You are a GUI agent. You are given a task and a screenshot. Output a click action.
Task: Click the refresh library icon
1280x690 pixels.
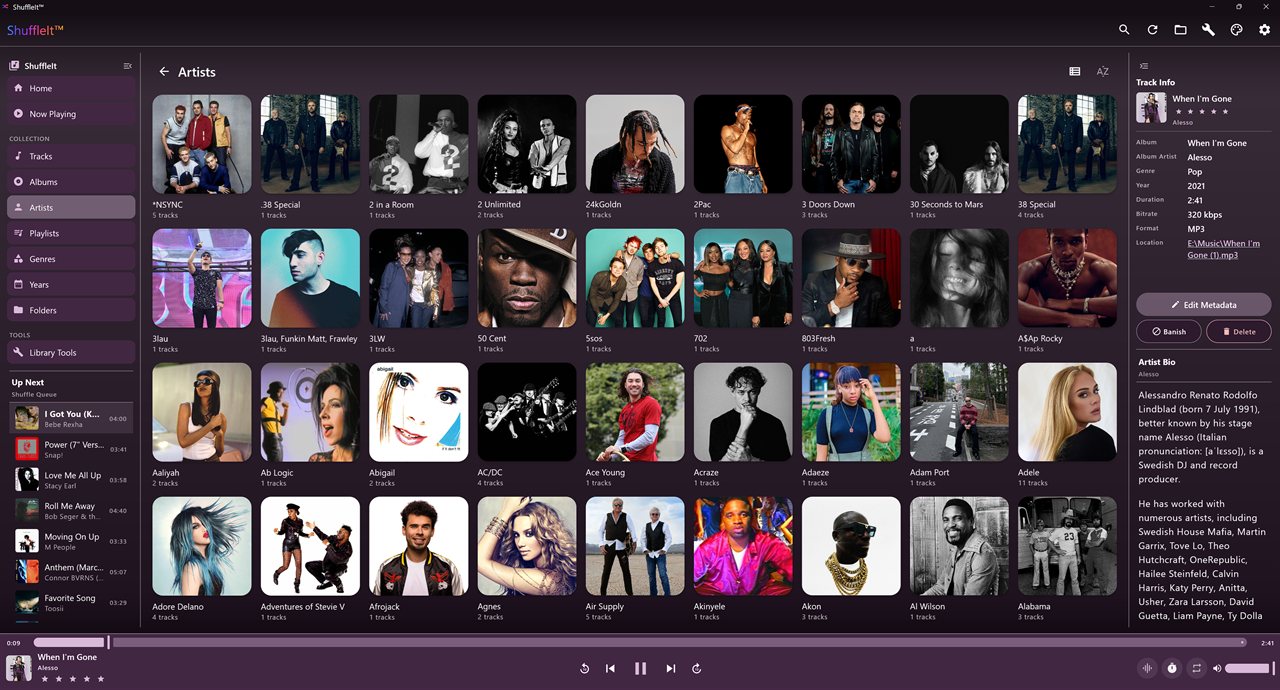click(x=1152, y=30)
